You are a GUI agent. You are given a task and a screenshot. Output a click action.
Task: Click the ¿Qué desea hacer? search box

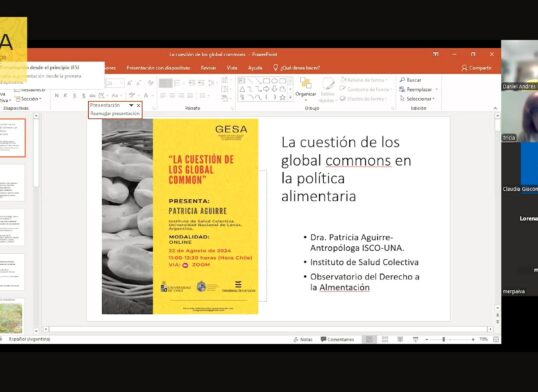(x=296, y=68)
